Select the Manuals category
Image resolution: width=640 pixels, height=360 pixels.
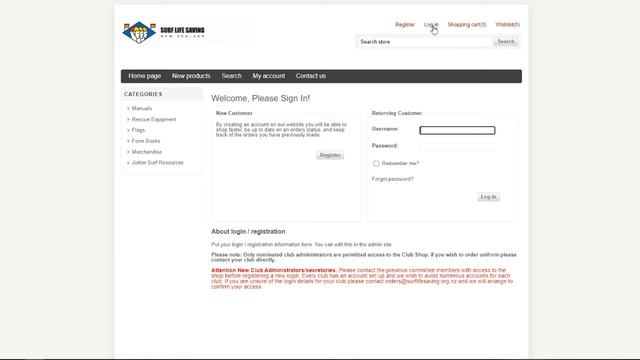pyautogui.click(x=142, y=108)
